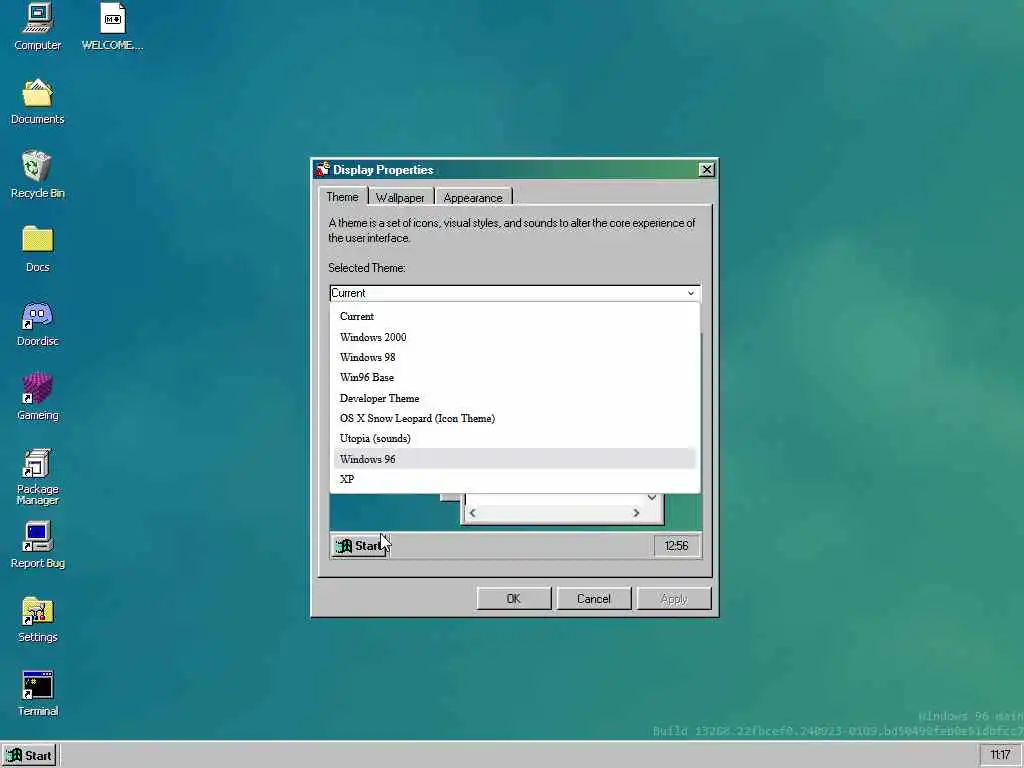The image size is (1024, 768).
Task: Choose Windows 96 theme option
Action: [515, 459]
